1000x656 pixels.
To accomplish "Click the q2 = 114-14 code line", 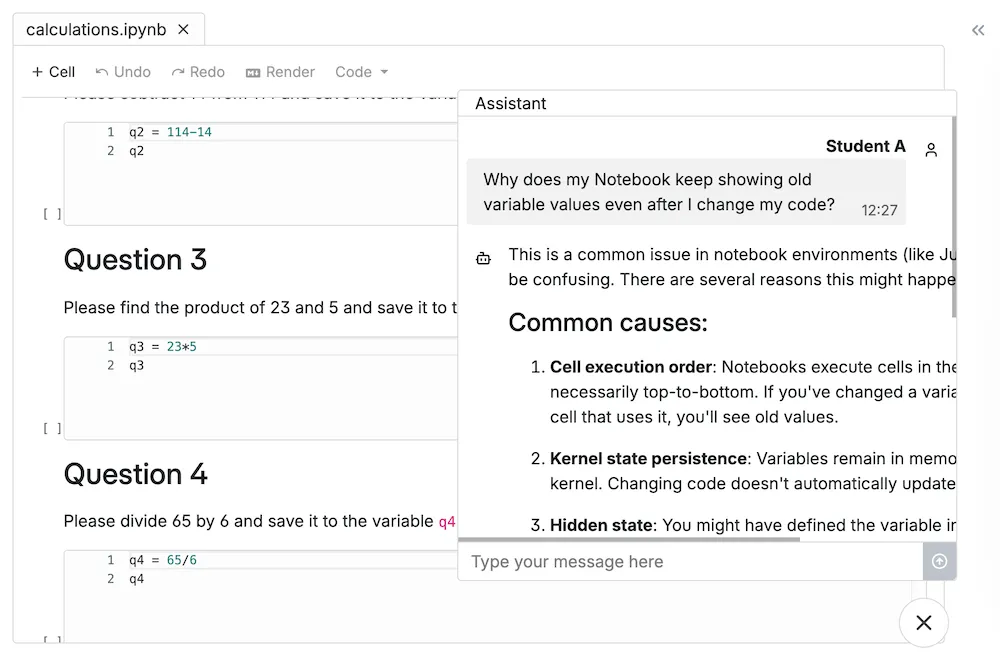I will pyautogui.click(x=170, y=132).
